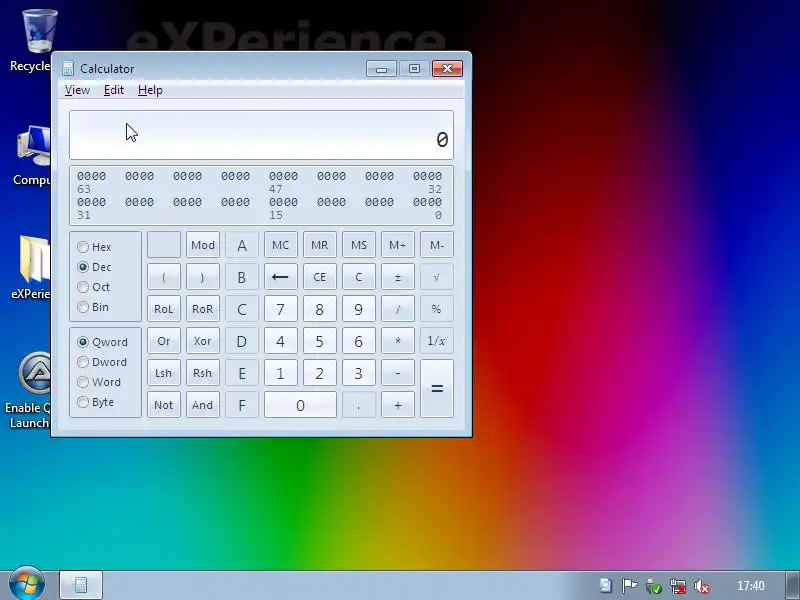Click hex digit E key

click(242, 373)
